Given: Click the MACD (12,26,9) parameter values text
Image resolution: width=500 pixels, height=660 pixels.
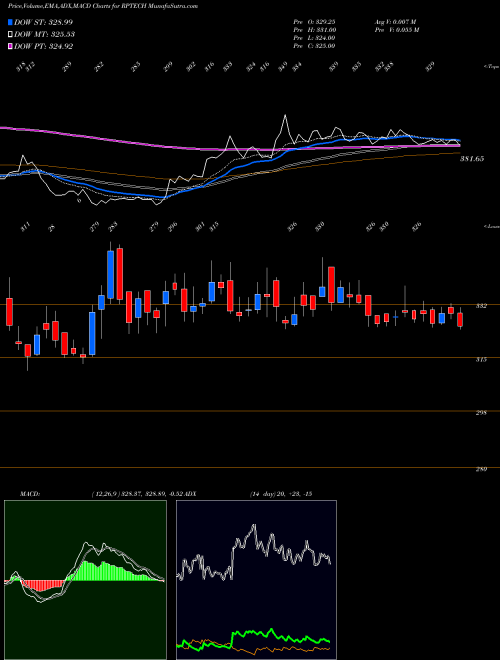Looking at the screenshot, I should [139, 494].
